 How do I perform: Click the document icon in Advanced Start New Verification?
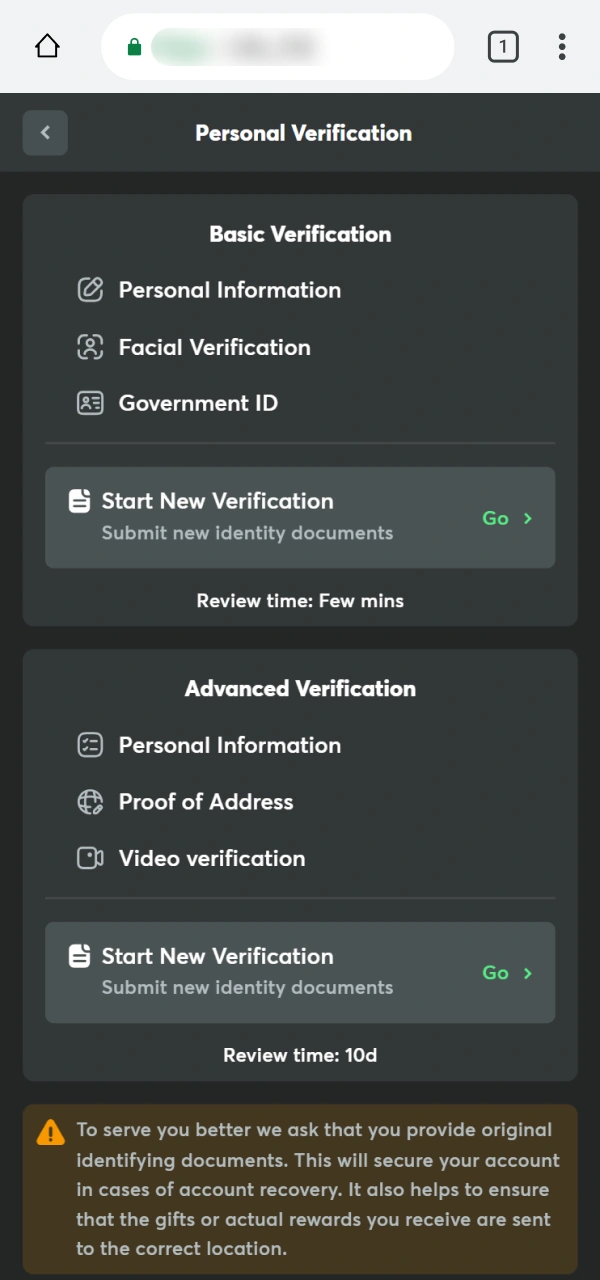[x=79, y=956]
